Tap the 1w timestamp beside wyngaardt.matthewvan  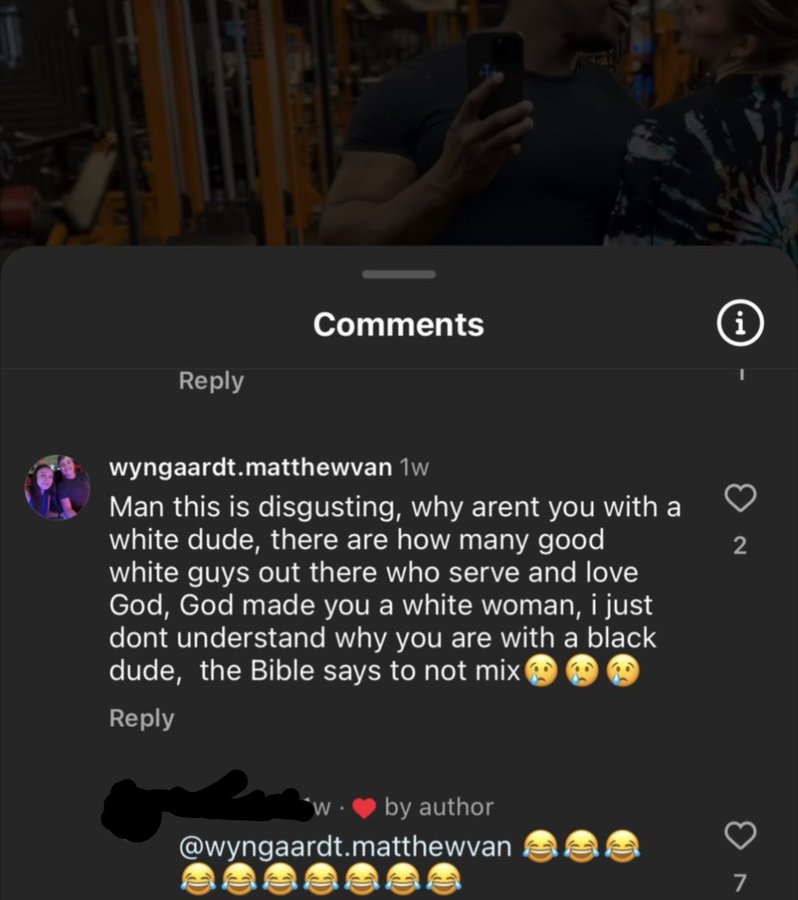(x=413, y=468)
